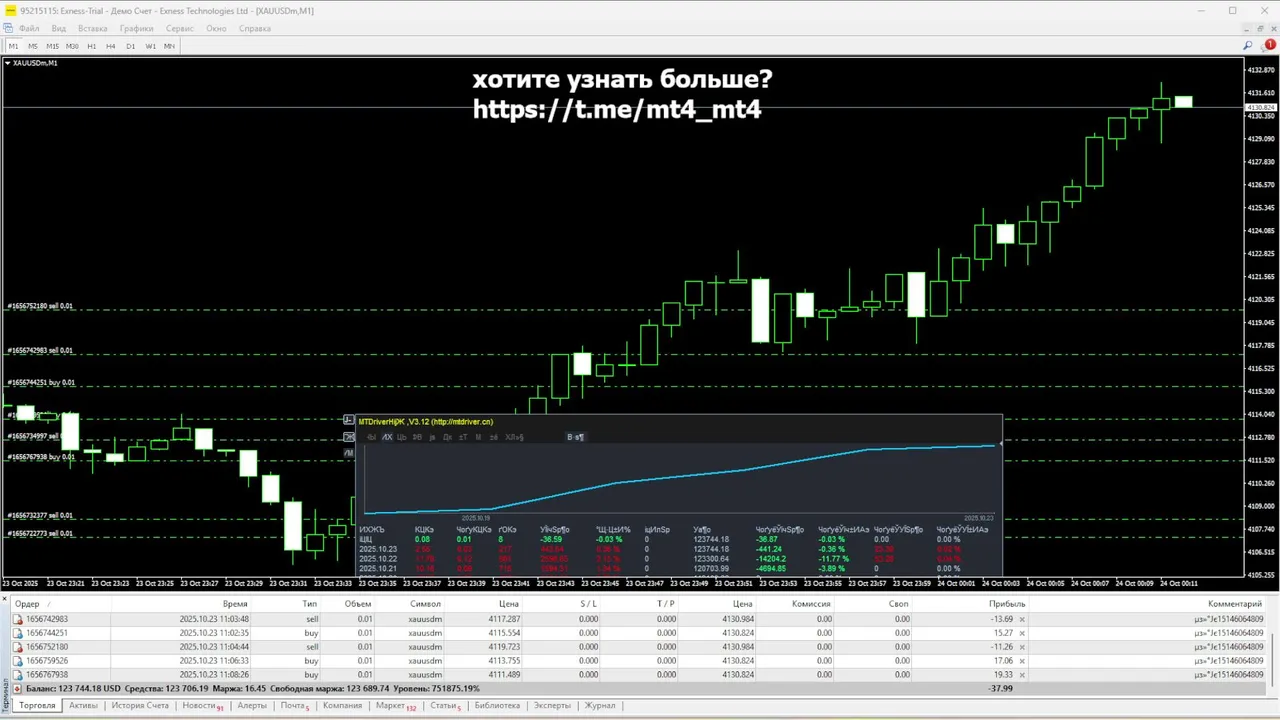
Task: Open the Файл menu
Action: (29, 28)
